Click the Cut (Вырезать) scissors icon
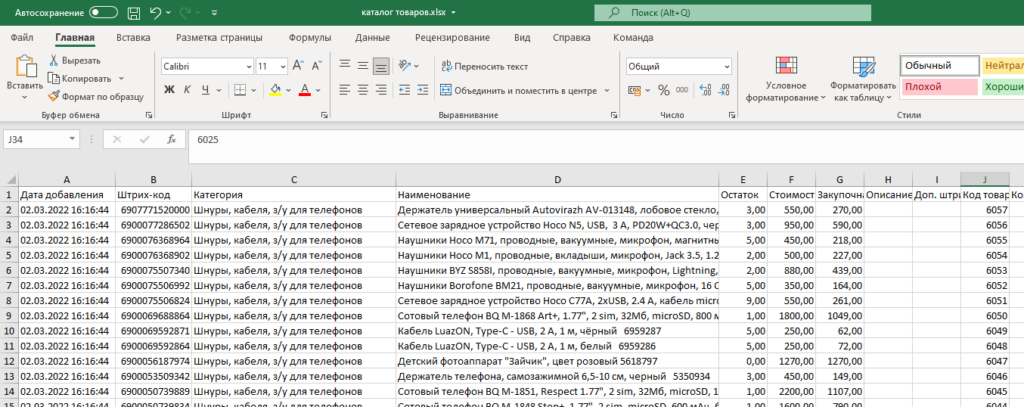Screen dimensions: 1024x407 point(54,60)
